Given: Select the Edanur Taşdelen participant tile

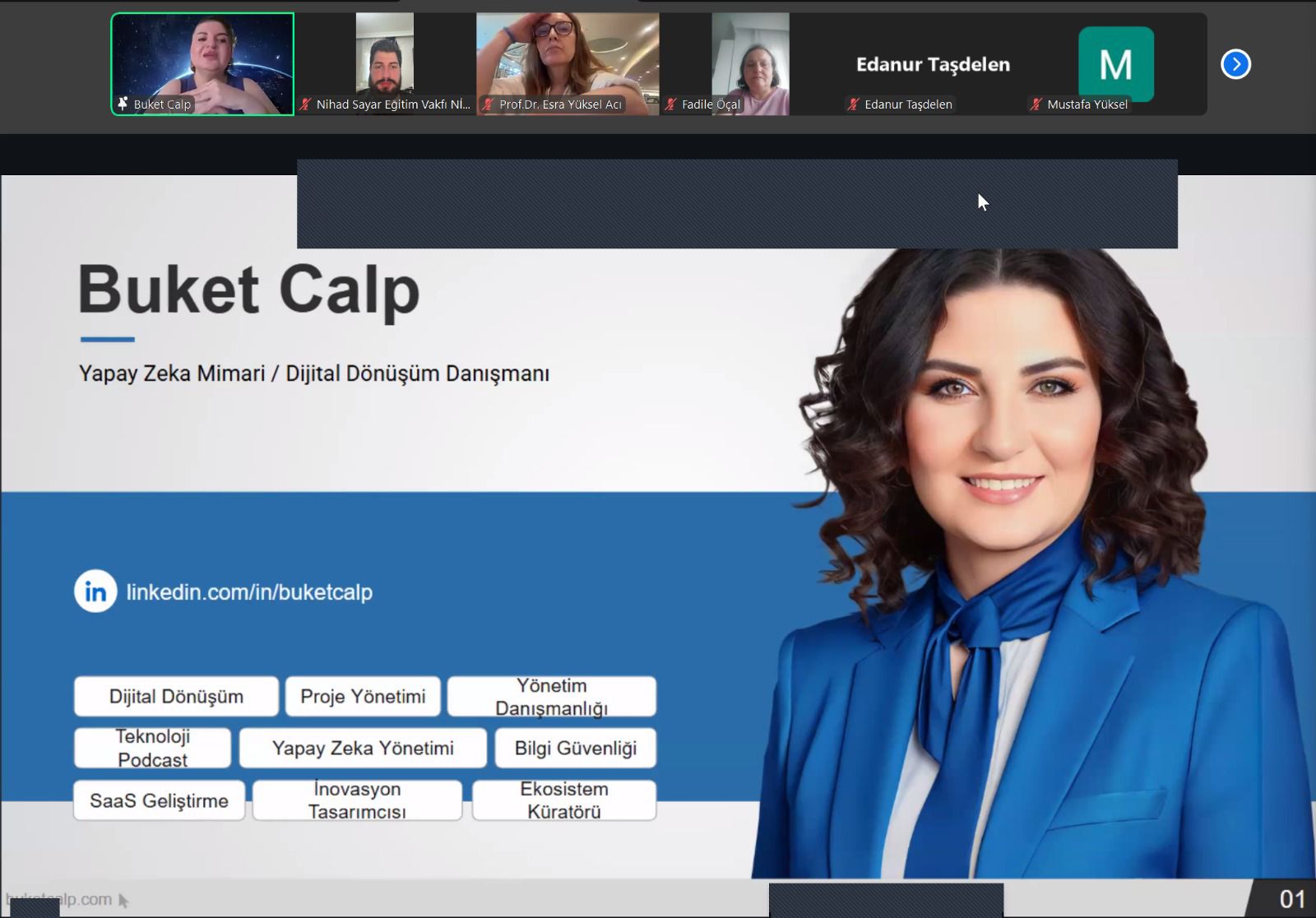Looking at the screenshot, I should pyautogui.click(x=933, y=64).
